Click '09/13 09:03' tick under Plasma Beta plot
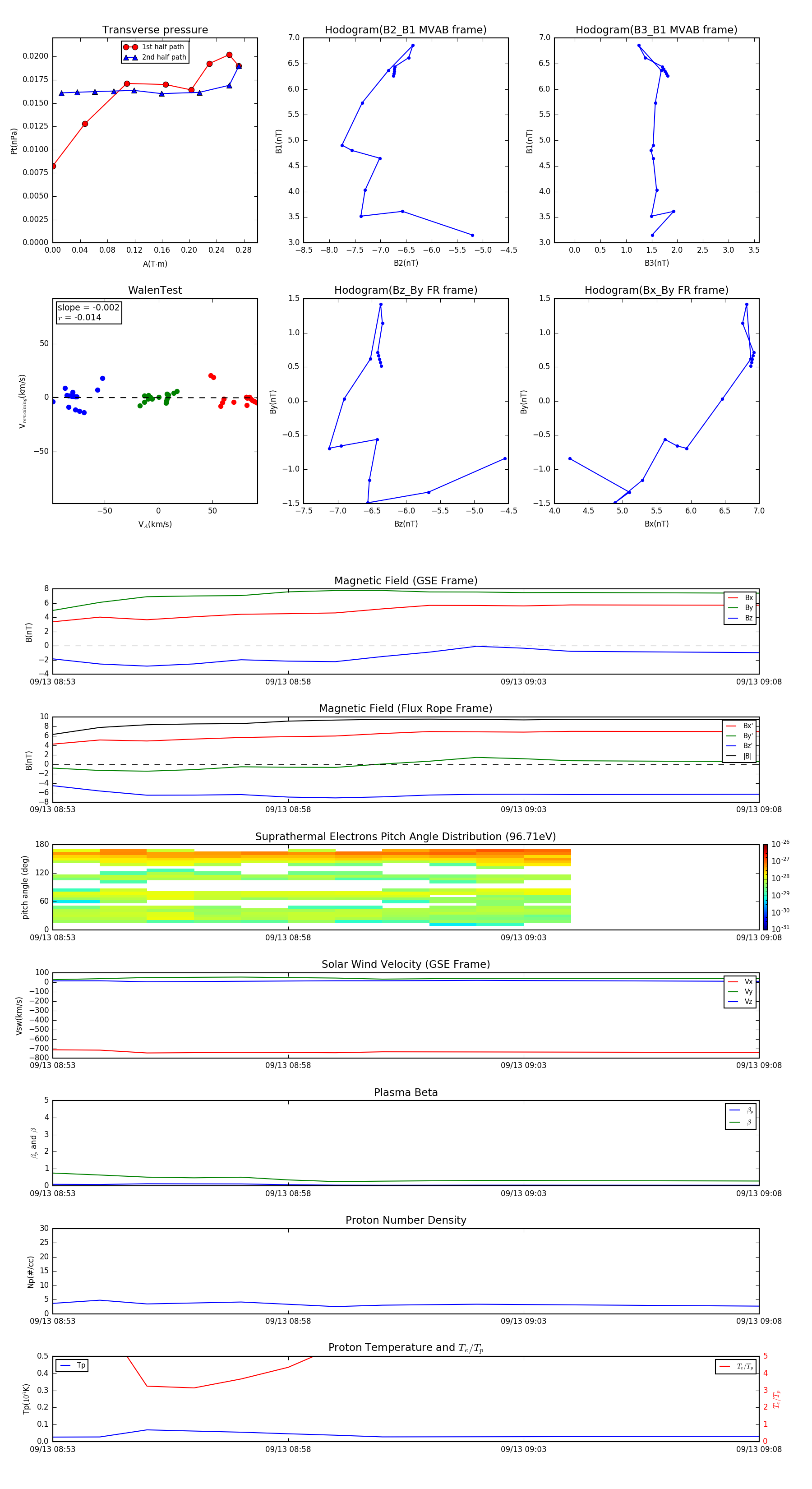Screen dimensions: 812x1489 [x=524, y=1193]
